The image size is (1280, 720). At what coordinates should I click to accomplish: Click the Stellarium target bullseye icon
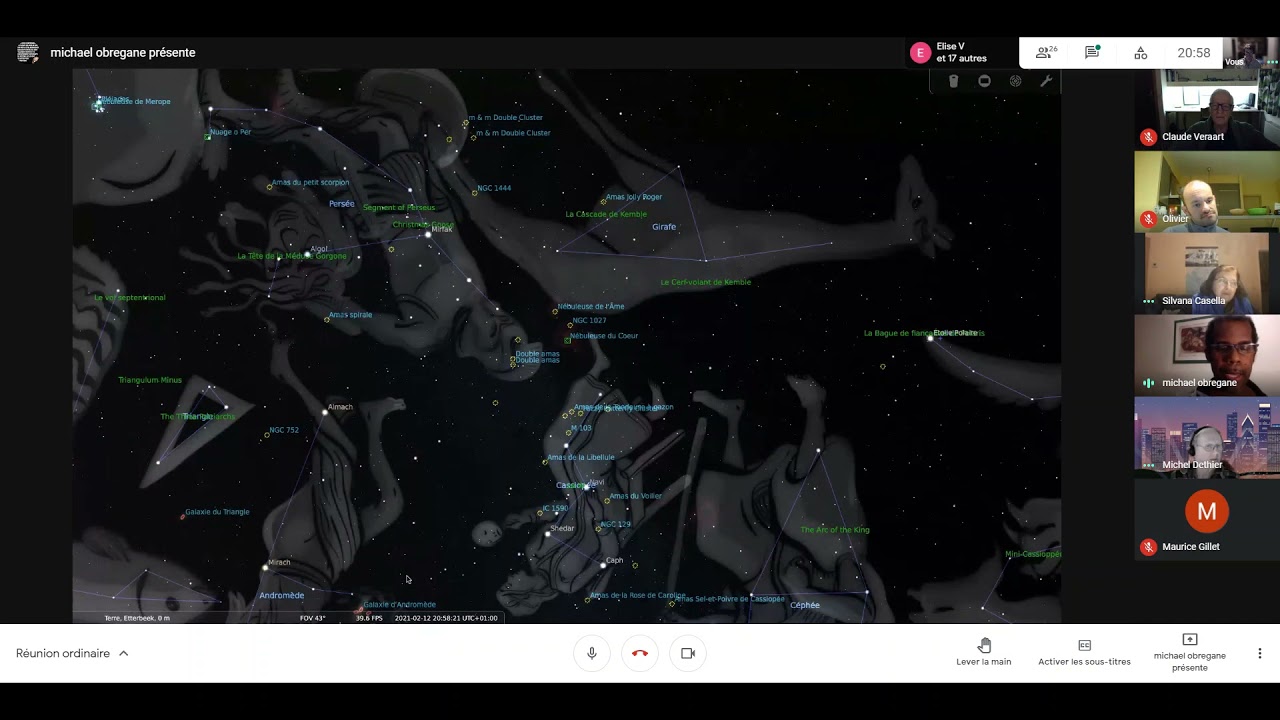tap(1015, 81)
